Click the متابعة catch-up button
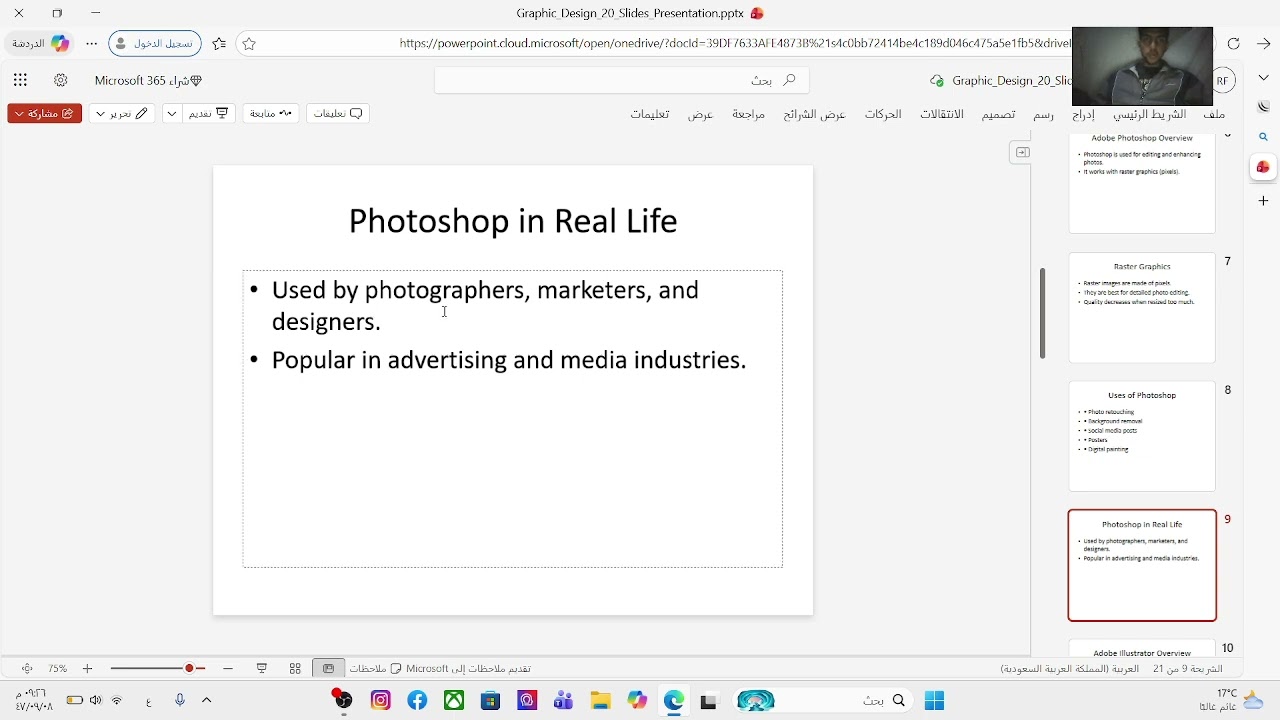 coord(271,114)
